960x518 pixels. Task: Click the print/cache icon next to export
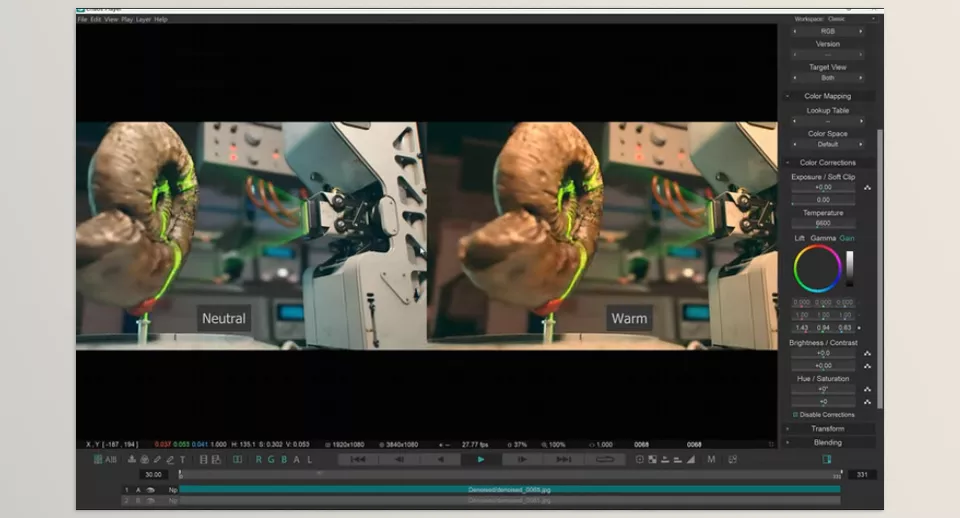144,459
